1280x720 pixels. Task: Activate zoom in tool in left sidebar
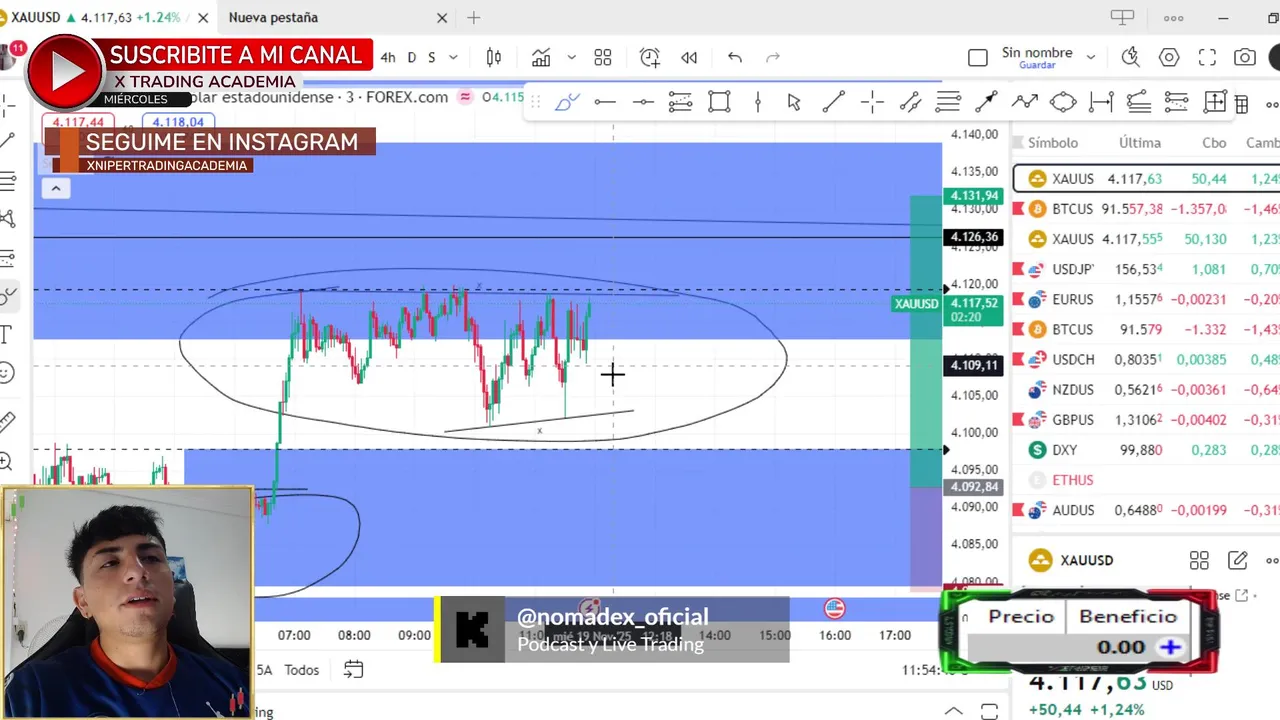coord(6,461)
